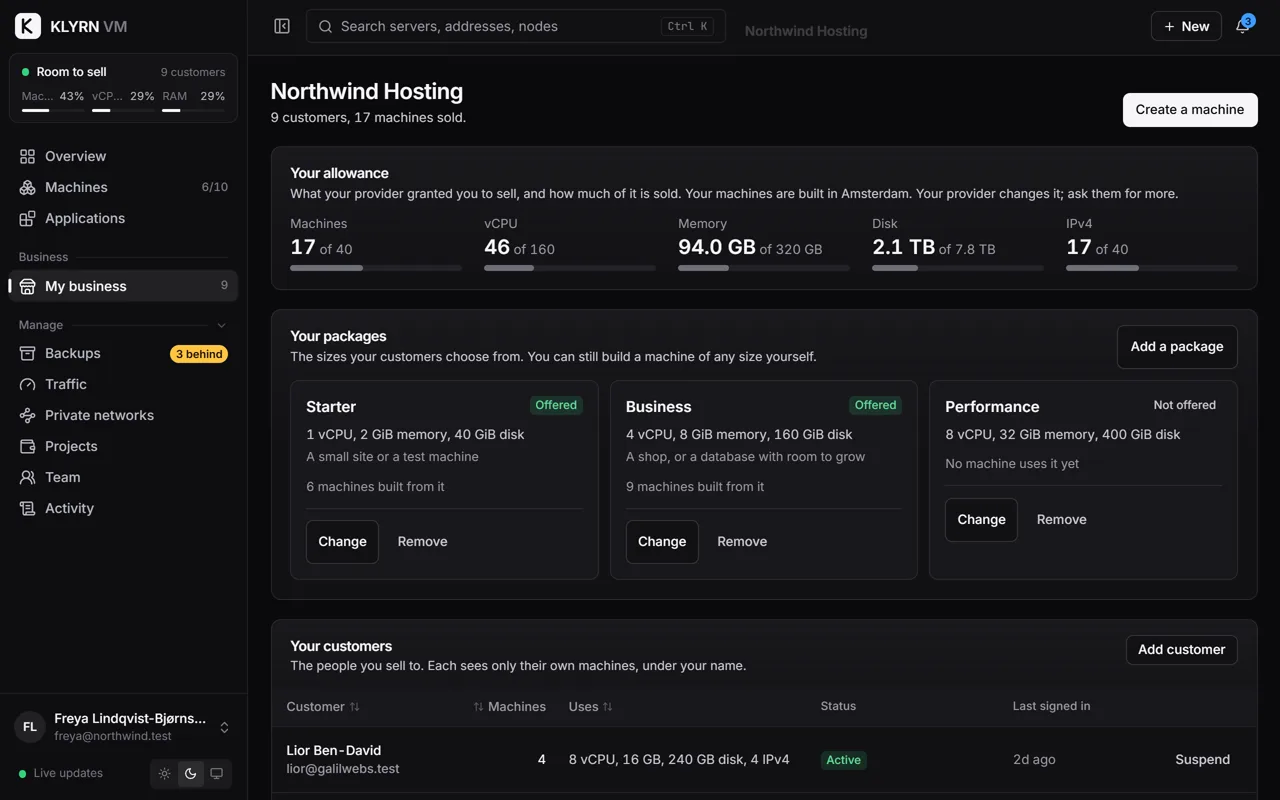Click the Private networks icon
This screenshot has width=1280, height=800.
pos(27,415)
